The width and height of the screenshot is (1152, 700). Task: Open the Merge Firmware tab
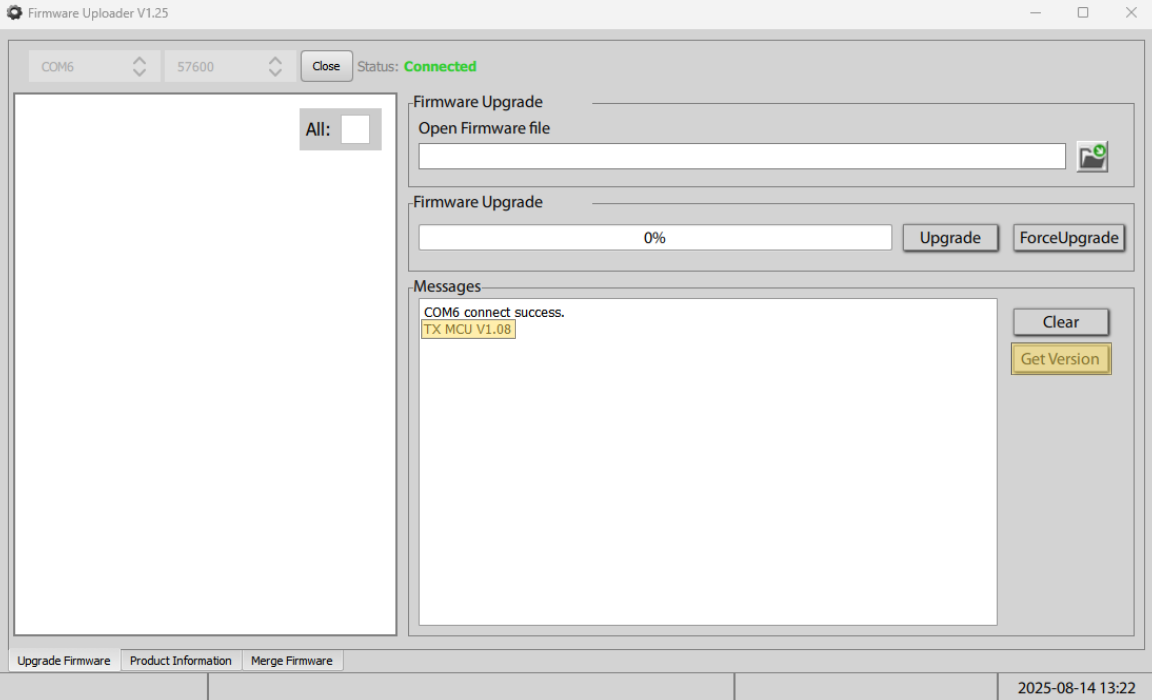tap(292, 660)
